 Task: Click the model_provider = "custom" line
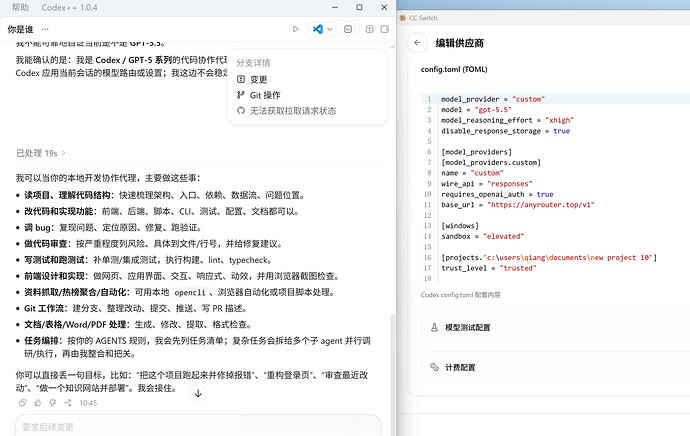coord(493,99)
